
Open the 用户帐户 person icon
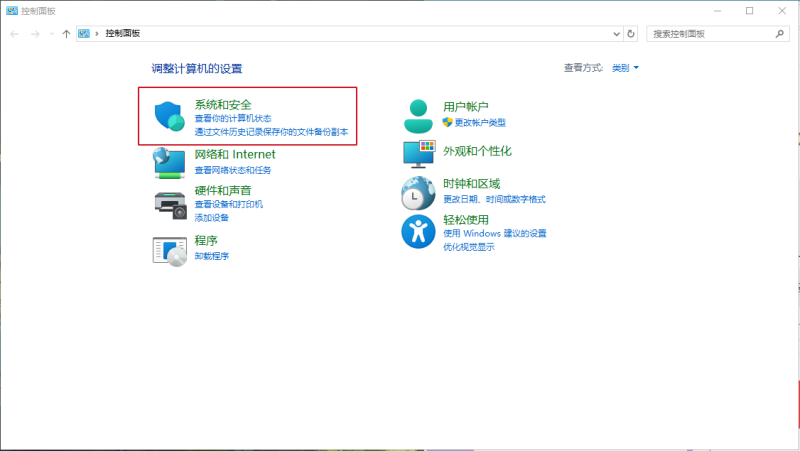click(x=418, y=116)
